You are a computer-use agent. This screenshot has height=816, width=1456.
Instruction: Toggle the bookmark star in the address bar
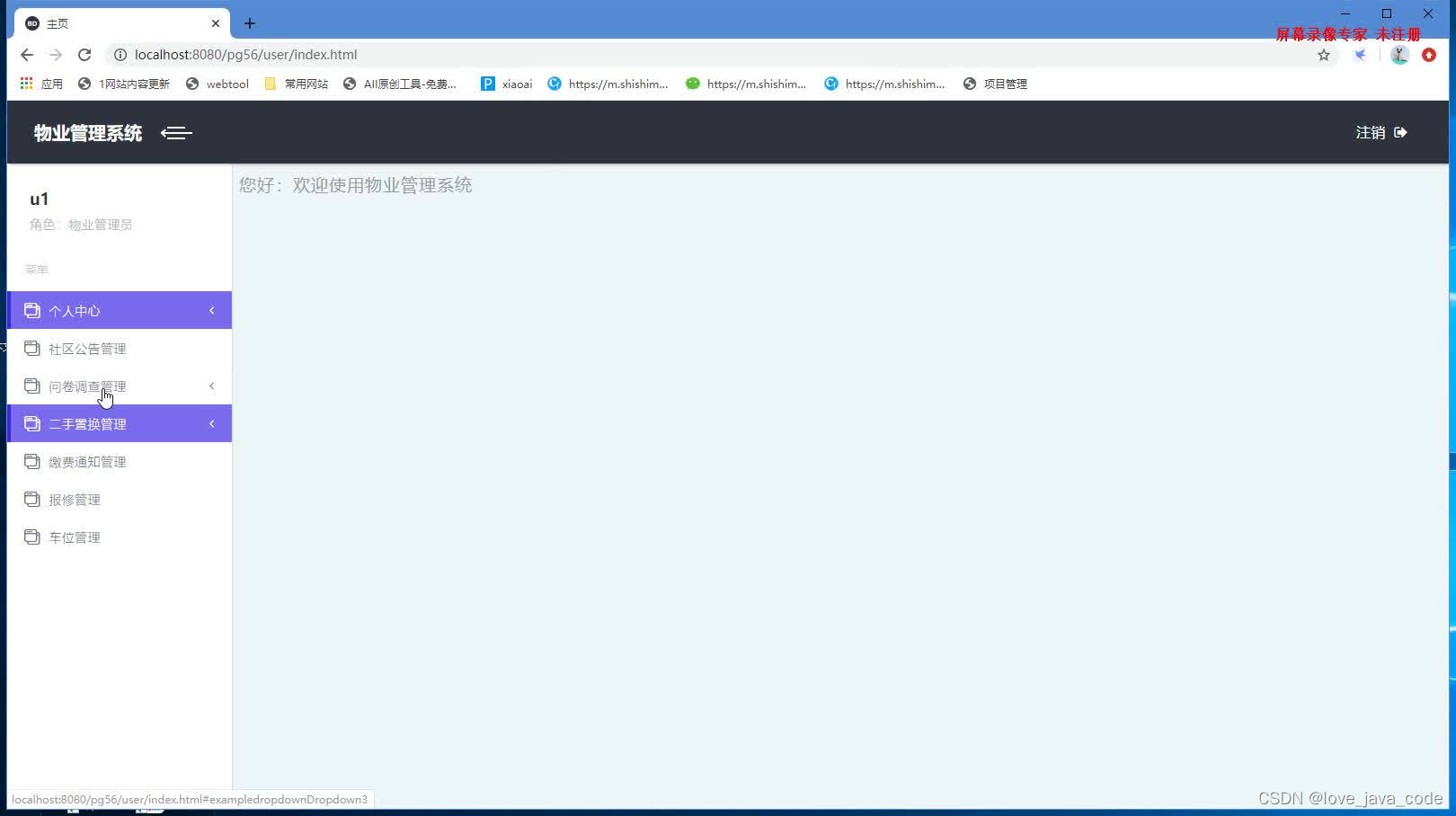pos(1323,54)
